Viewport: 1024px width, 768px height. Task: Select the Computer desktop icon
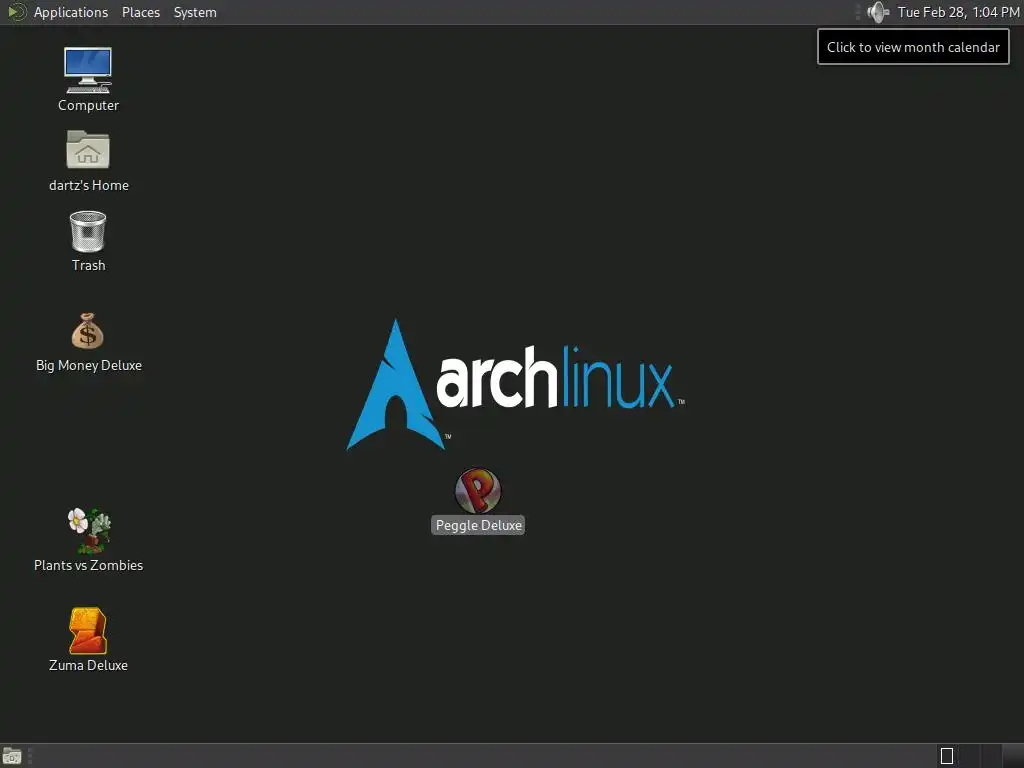tap(88, 71)
